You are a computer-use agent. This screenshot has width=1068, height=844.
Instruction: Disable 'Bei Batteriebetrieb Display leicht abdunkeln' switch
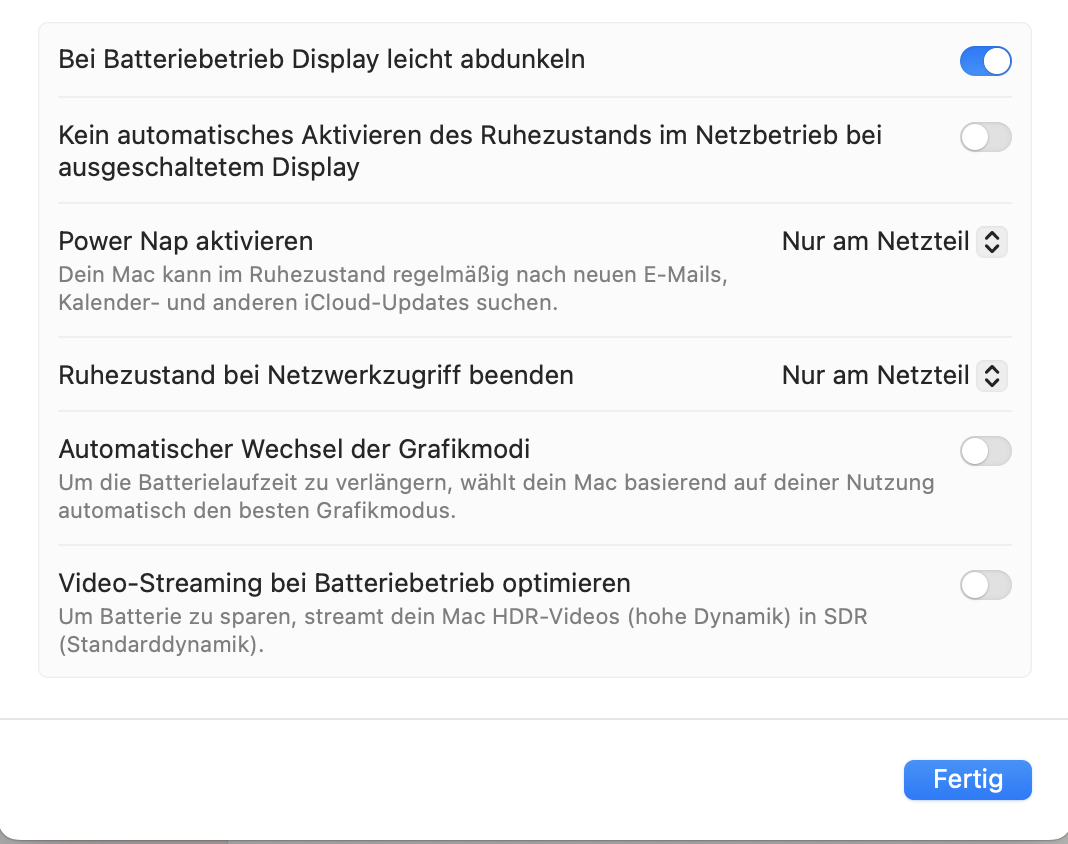tap(986, 61)
